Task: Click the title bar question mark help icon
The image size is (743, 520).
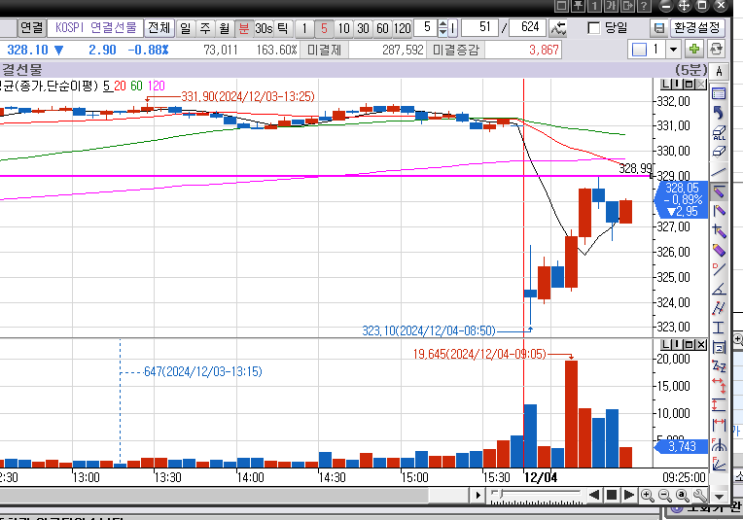Action: [x=643, y=6]
